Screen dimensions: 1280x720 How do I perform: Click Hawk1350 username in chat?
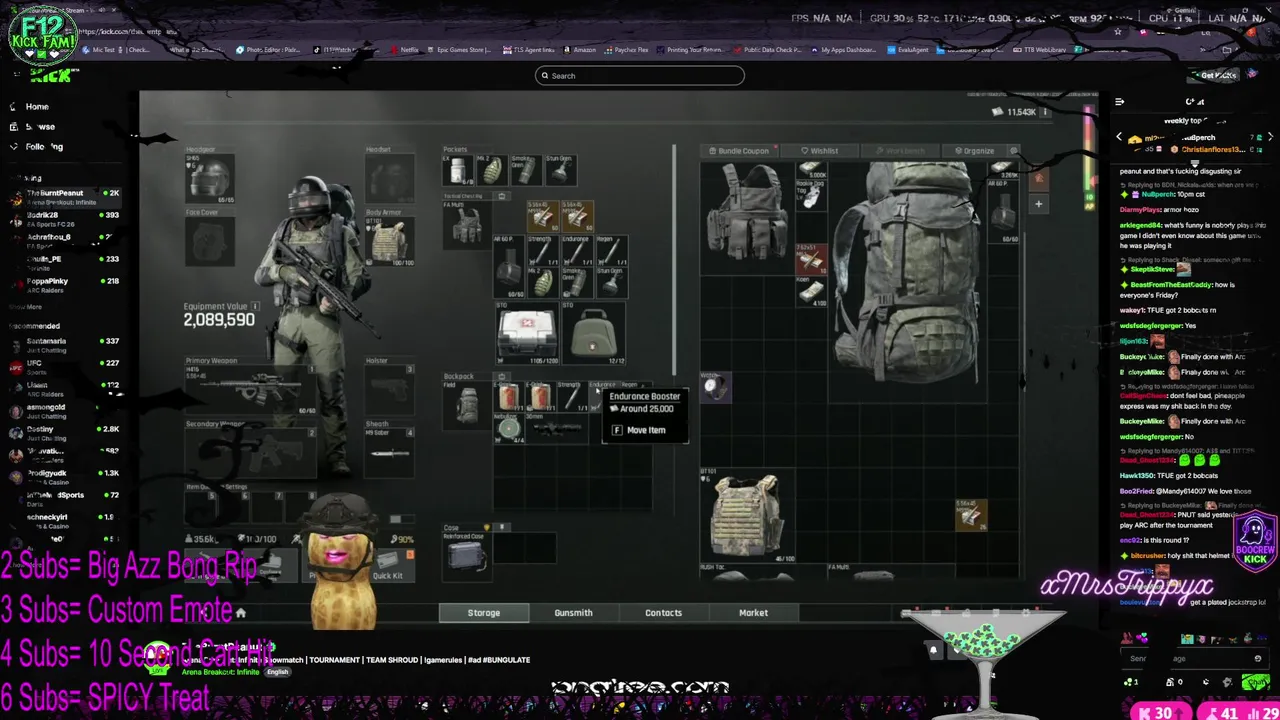[x=1138, y=476]
